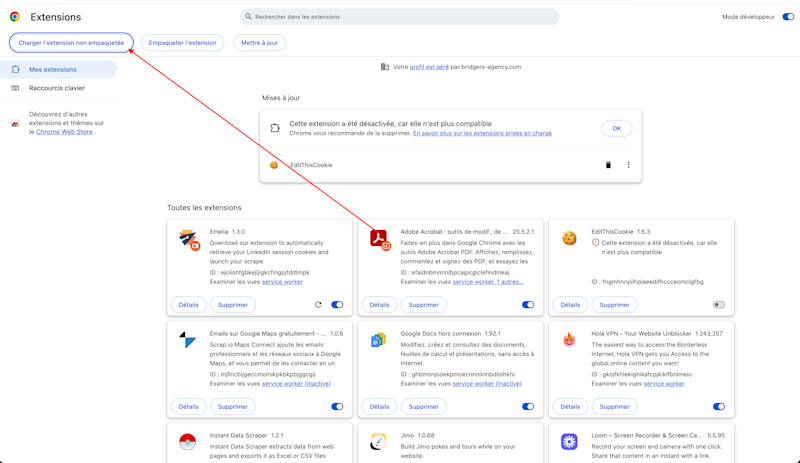The image size is (800, 463).
Task: Click the Mes extensions sidebar icon
Action: coord(15,69)
